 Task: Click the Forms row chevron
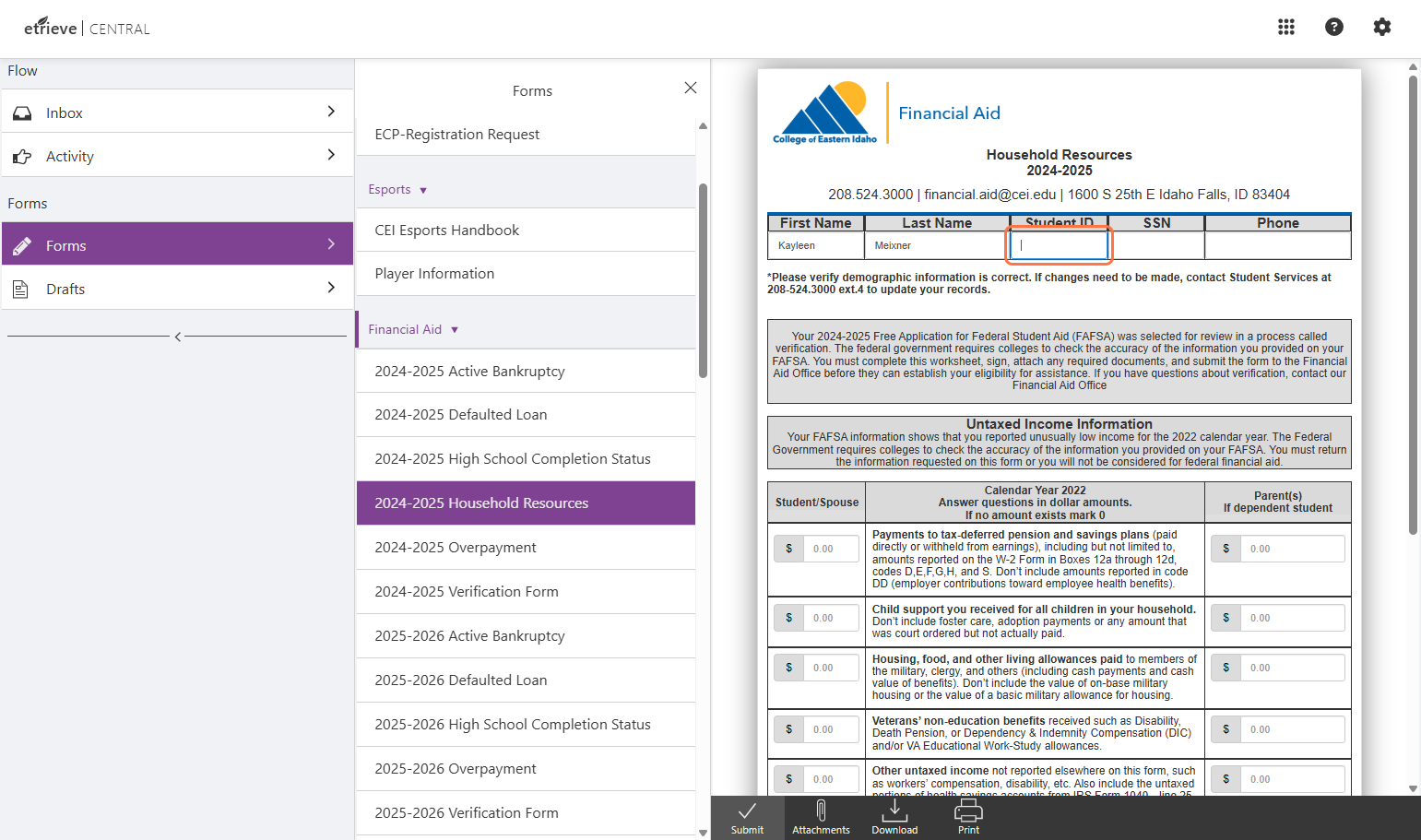(331, 244)
